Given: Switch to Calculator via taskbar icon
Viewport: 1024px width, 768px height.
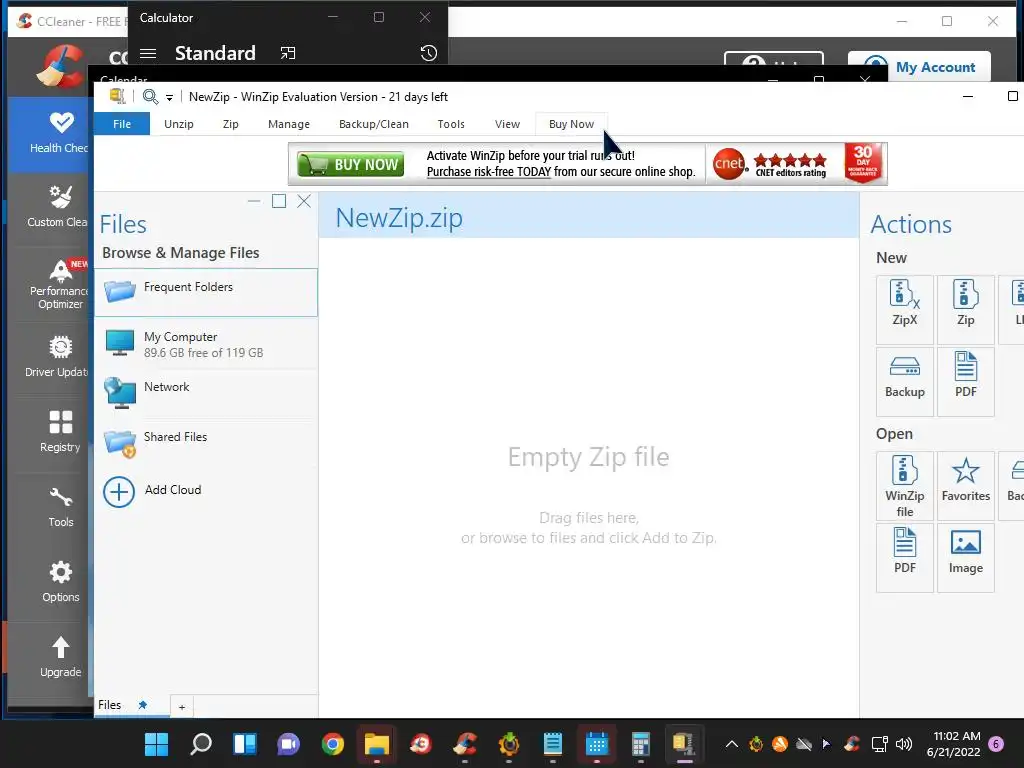Looking at the screenshot, I should coord(641,744).
